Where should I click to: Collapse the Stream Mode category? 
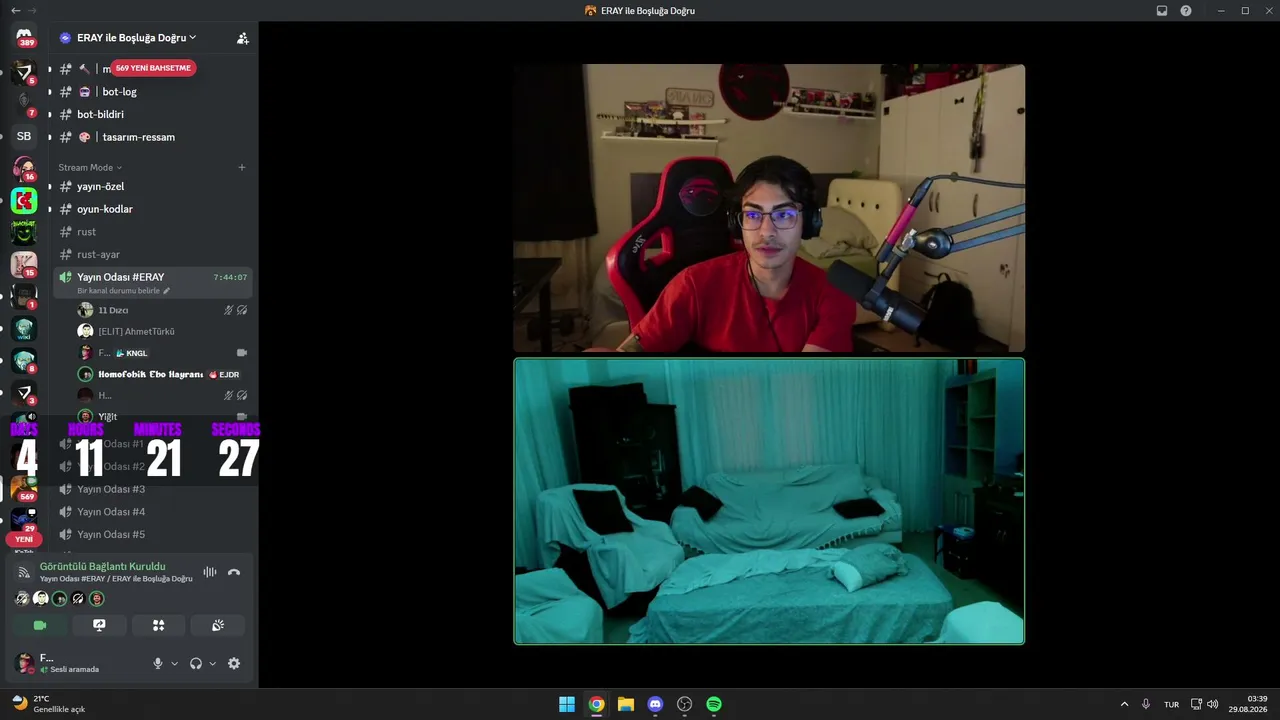pos(90,168)
